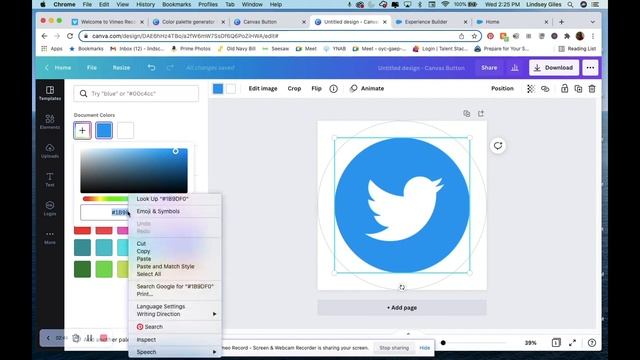
Task: Open the Templates sidebar panel
Action: (x=50, y=93)
